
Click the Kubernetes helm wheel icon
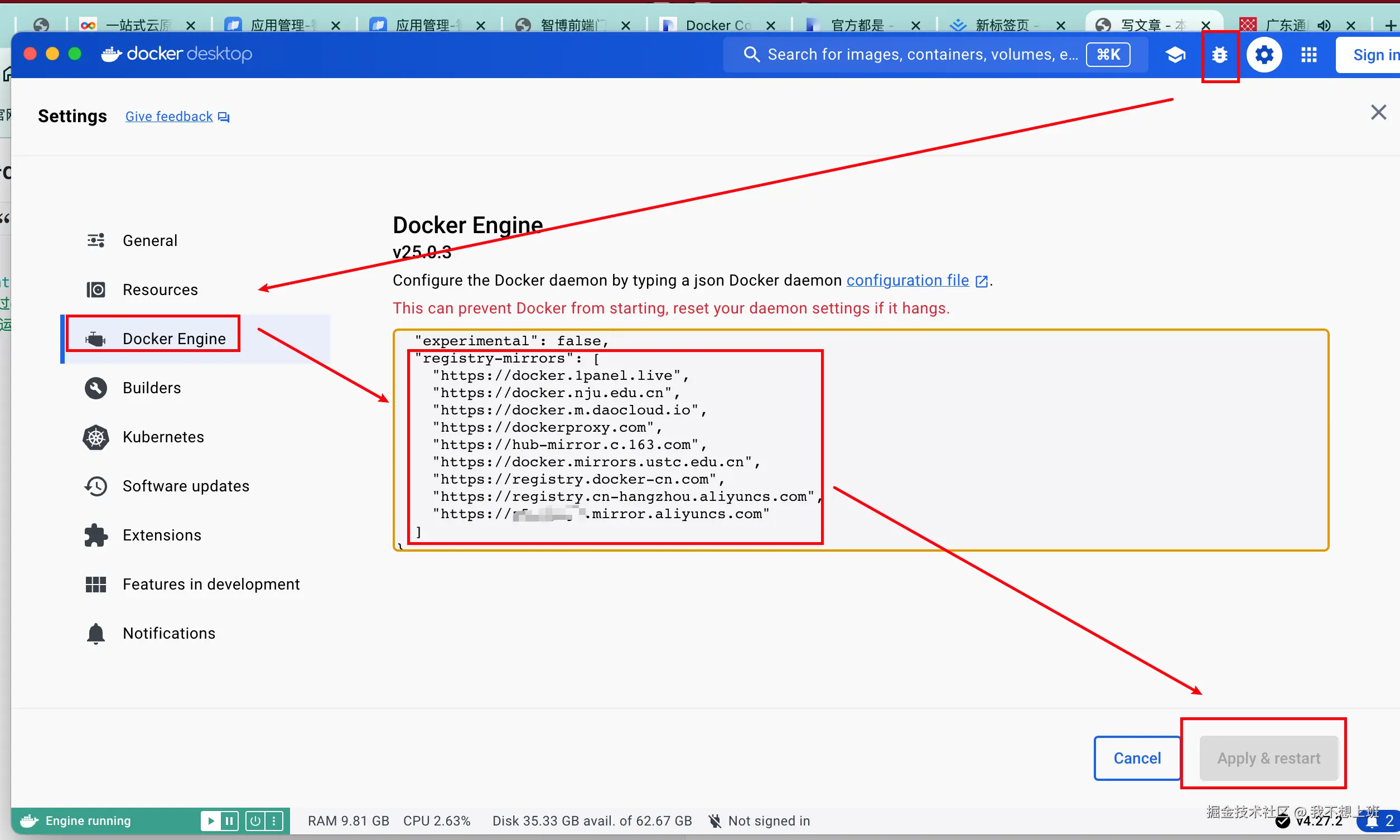(x=95, y=437)
